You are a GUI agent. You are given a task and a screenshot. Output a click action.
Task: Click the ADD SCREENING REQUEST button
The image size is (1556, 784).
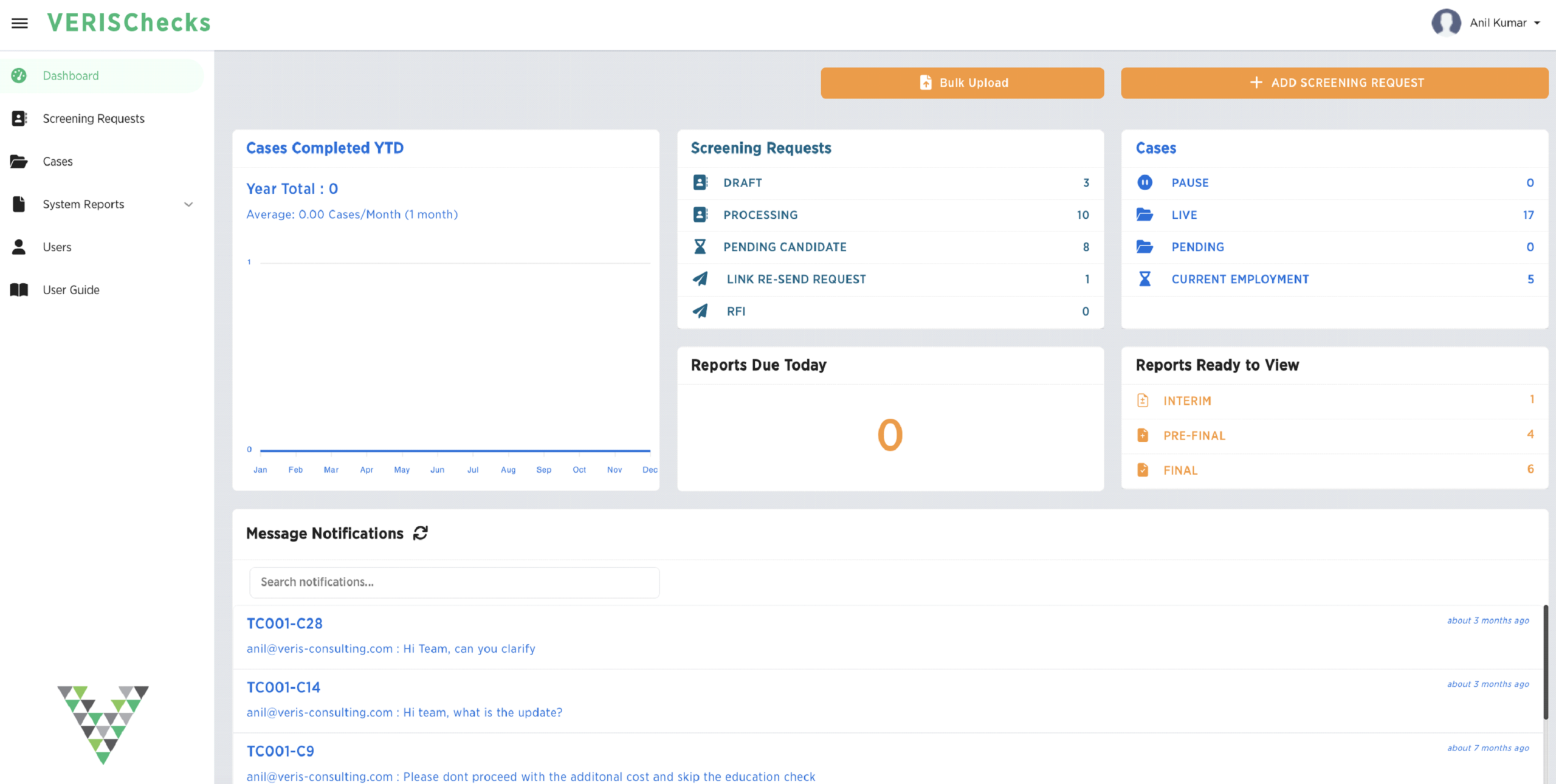1334,83
